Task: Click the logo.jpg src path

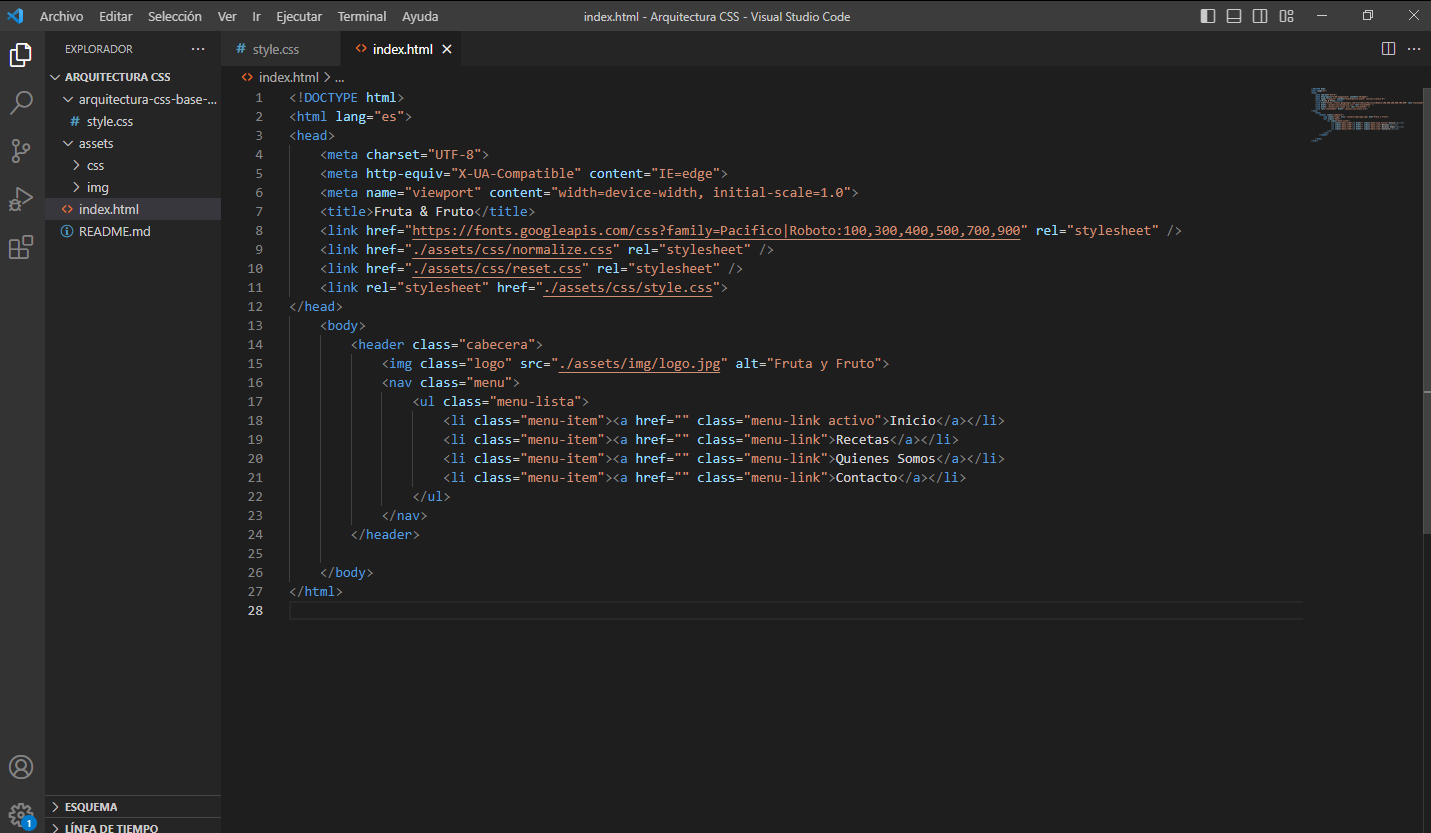Action: [x=639, y=364]
